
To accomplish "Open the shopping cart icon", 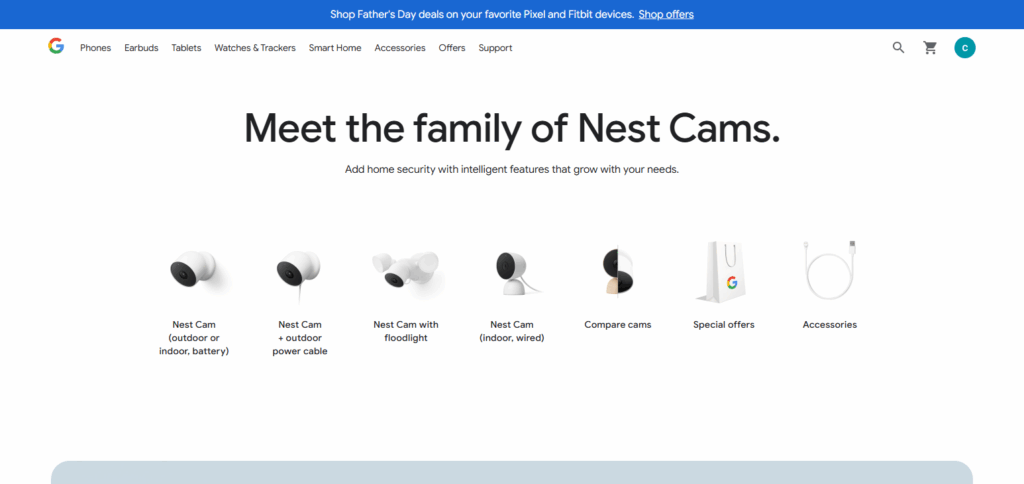I will [930, 48].
